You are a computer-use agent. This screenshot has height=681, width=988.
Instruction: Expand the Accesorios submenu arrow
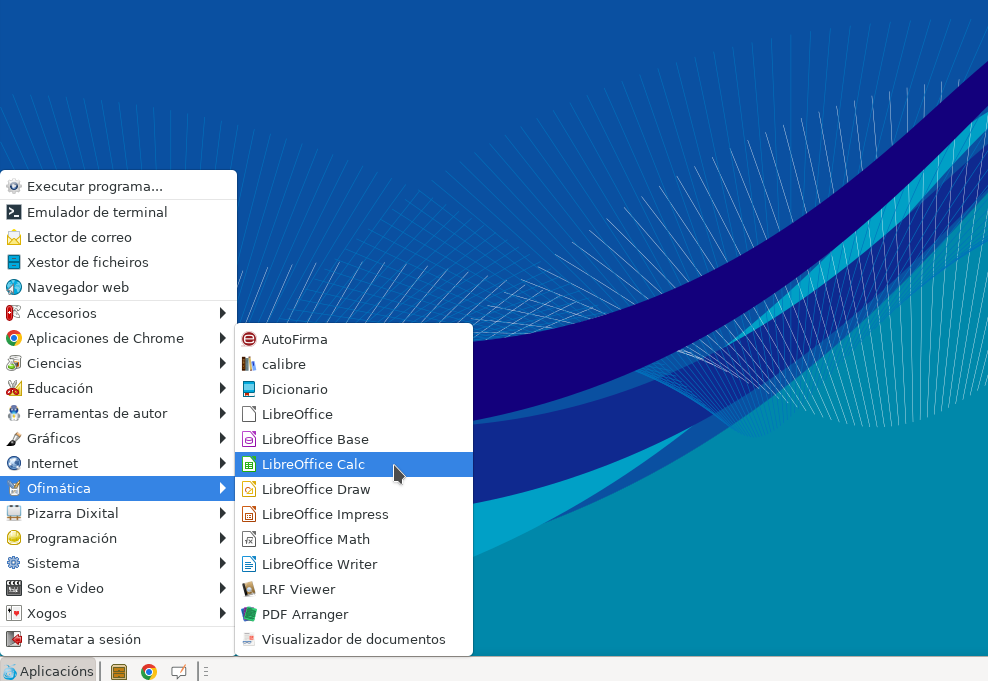click(222, 313)
